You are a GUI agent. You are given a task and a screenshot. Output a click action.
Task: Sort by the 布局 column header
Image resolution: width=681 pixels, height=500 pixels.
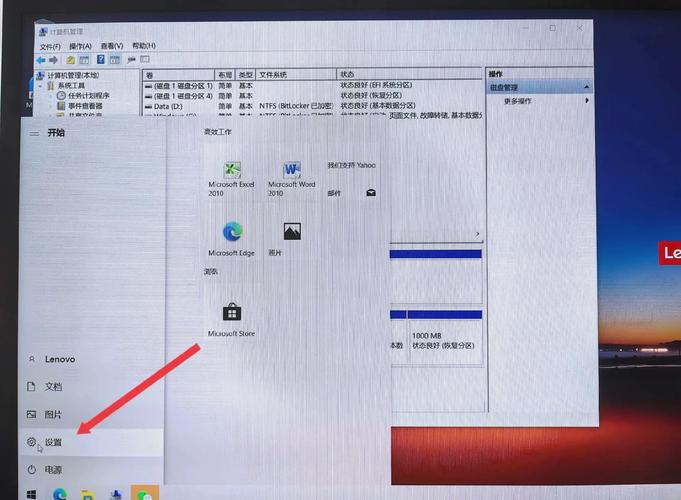point(225,75)
